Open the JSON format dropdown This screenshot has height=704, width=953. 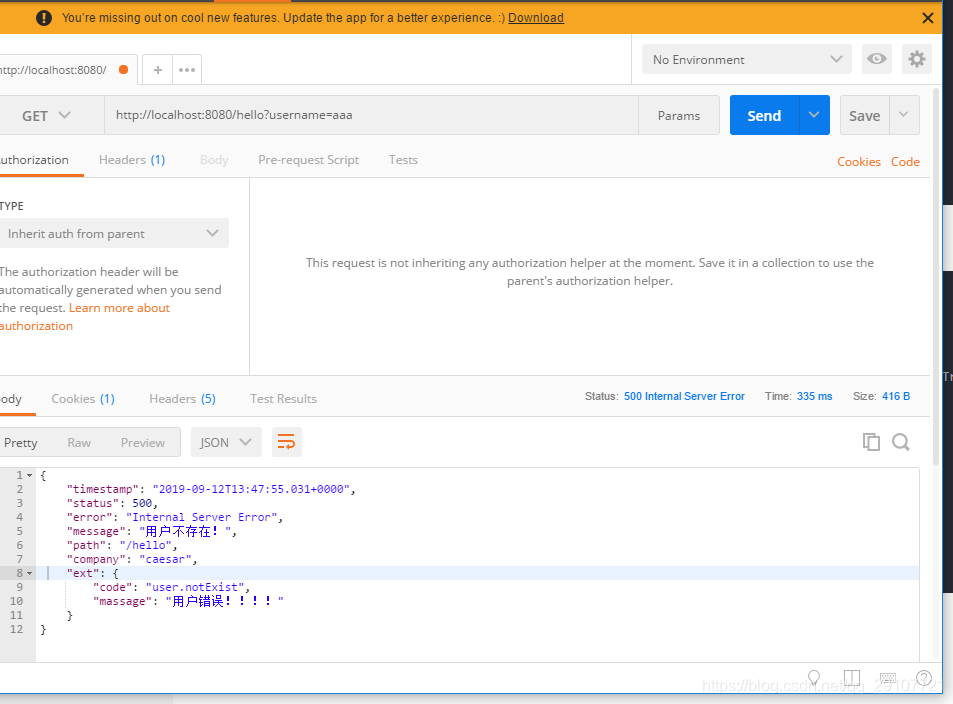pos(226,442)
